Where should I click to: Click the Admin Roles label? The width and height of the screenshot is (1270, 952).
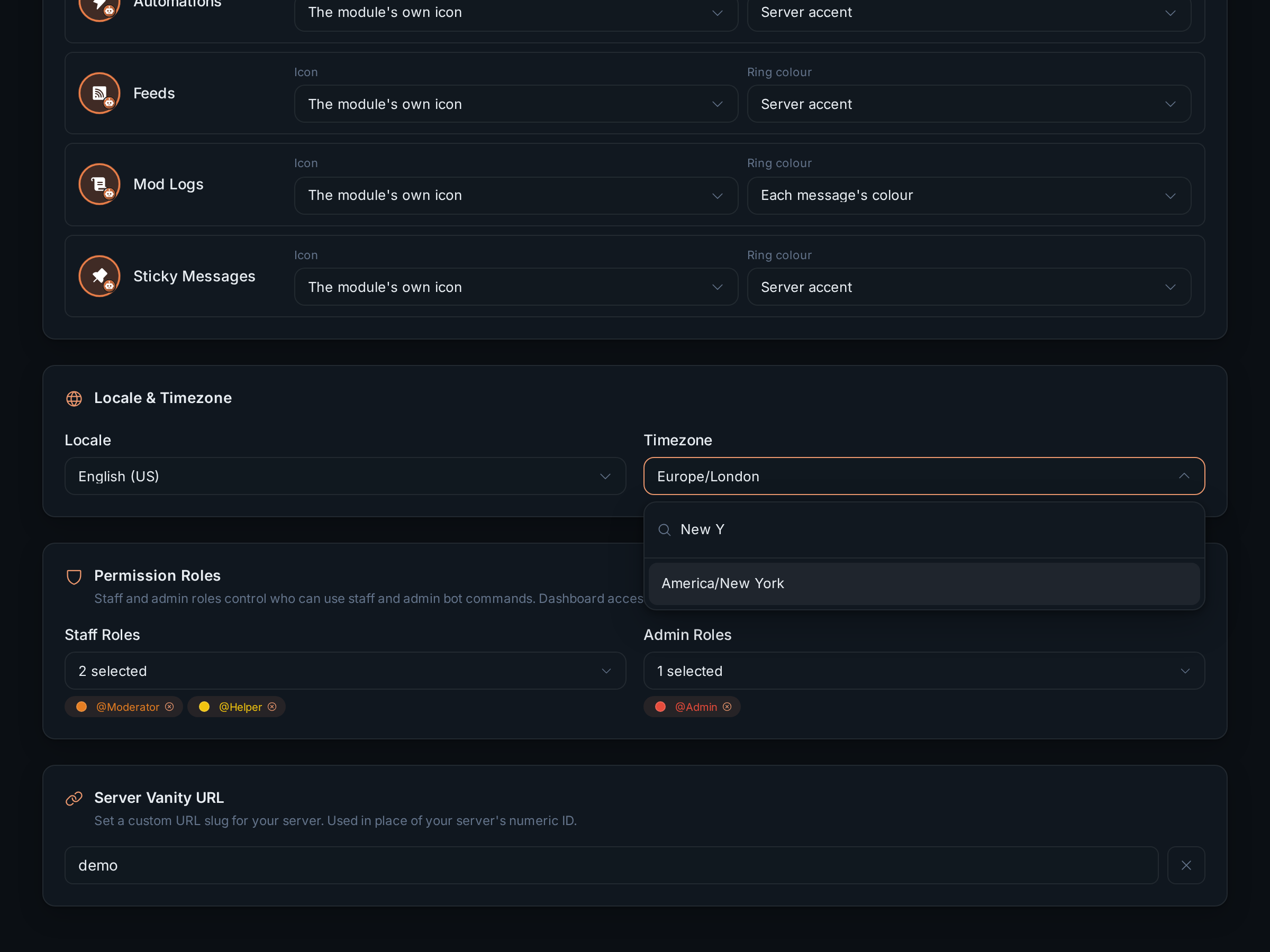pyautogui.click(x=688, y=635)
